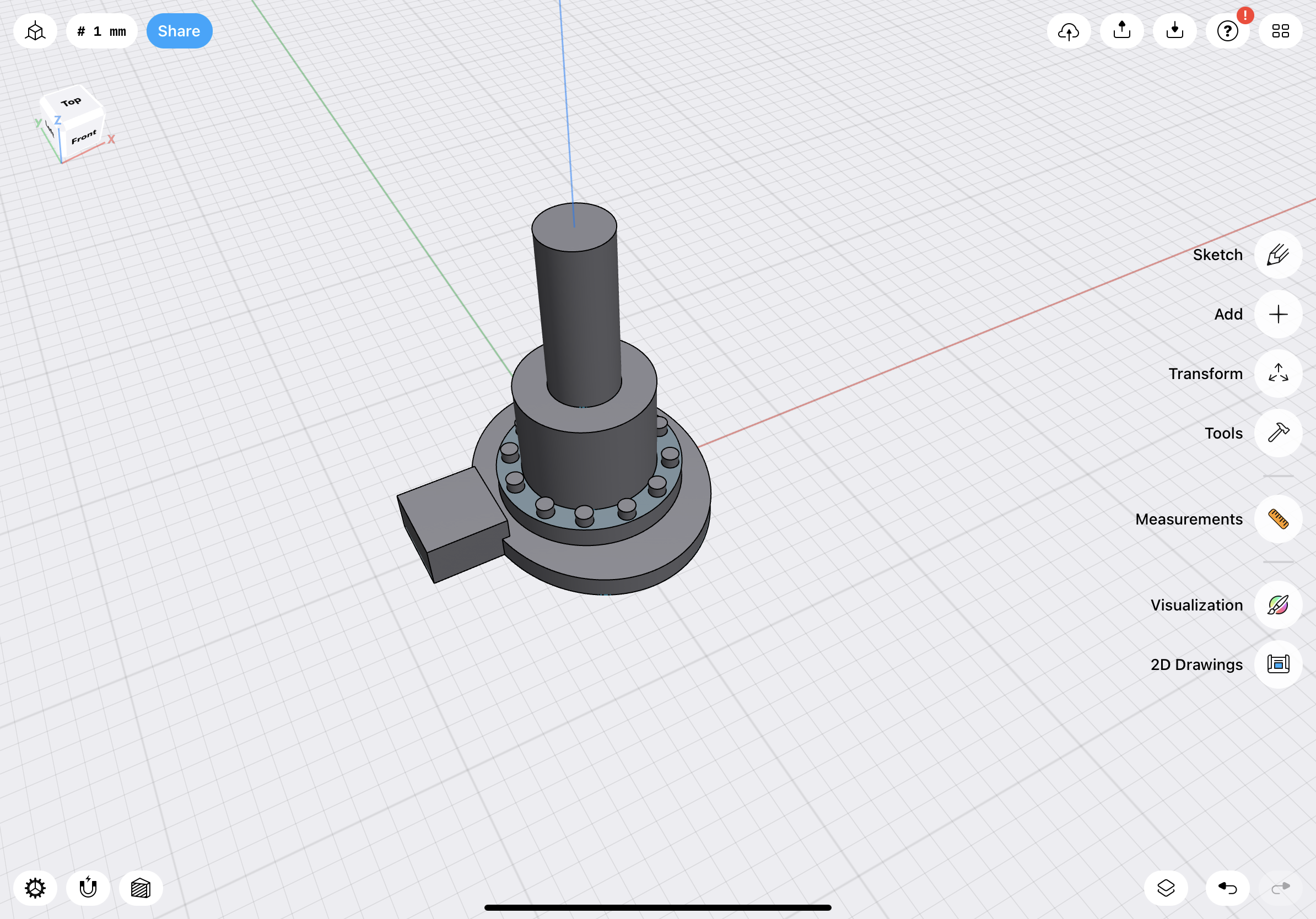Screen dimensions: 1316x919
Task: Click the 2D Drawings label
Action: pos(1196,664)
